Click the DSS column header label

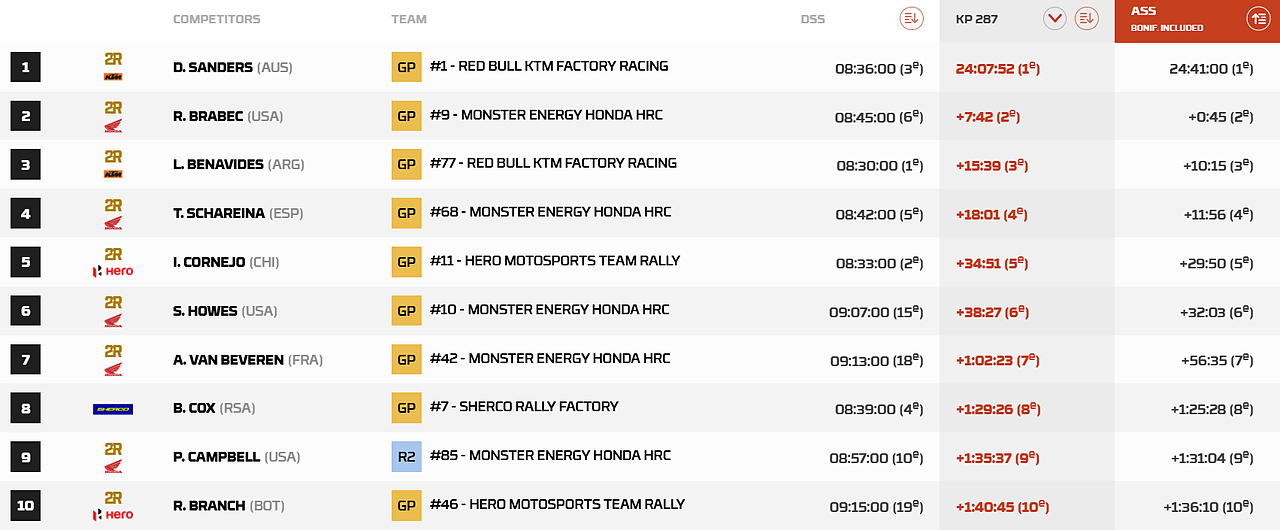click(x=813, y=19)
